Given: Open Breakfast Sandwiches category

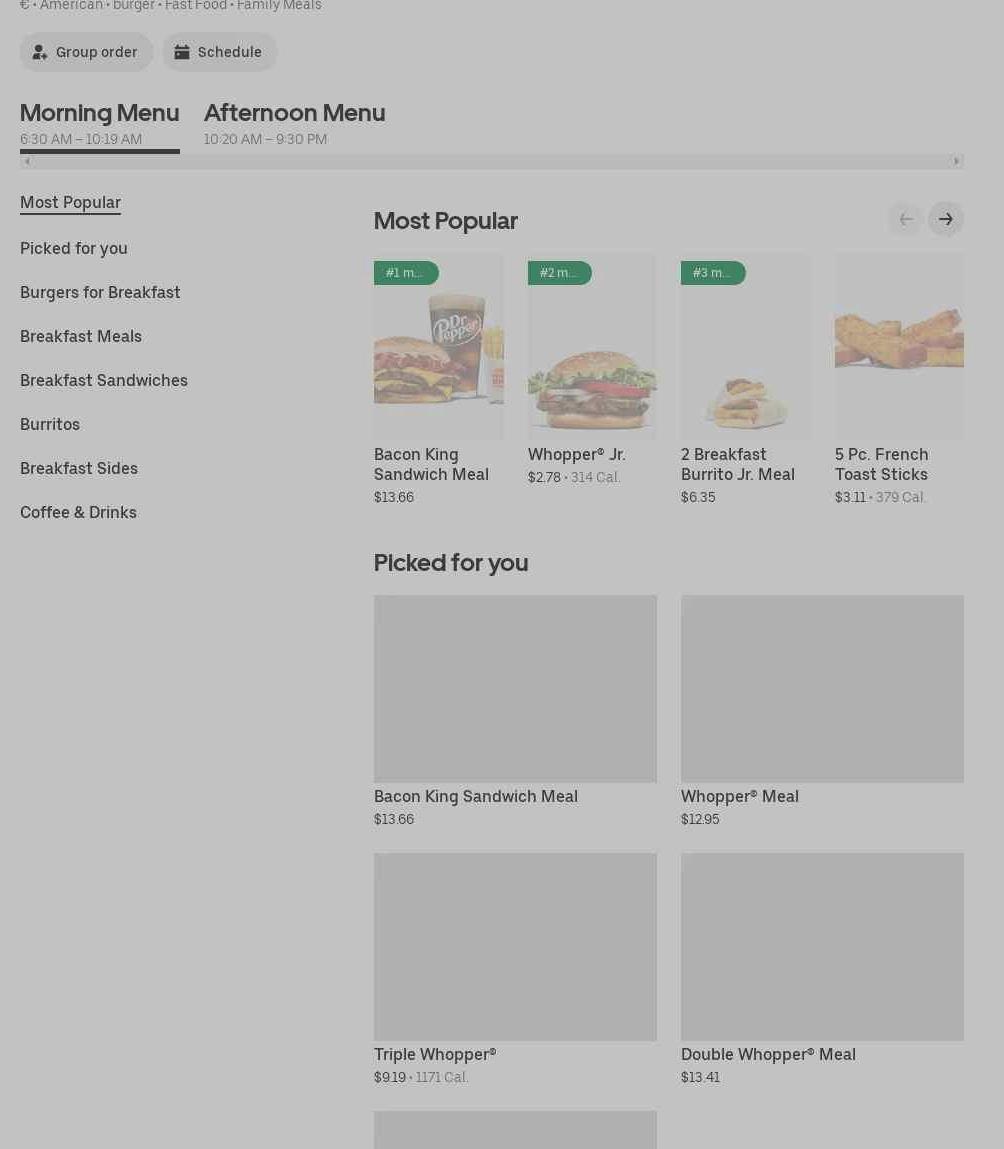Looking at the screenshot, I should coord(104,380).
